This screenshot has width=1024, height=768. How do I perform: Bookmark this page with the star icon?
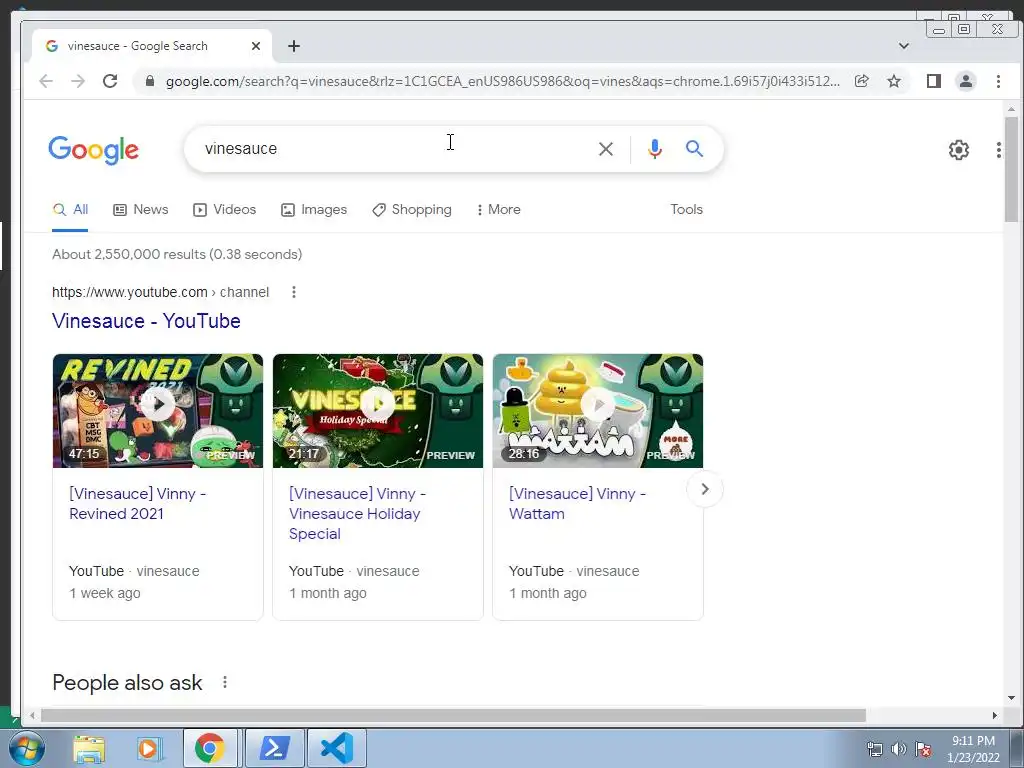(894, 81)
